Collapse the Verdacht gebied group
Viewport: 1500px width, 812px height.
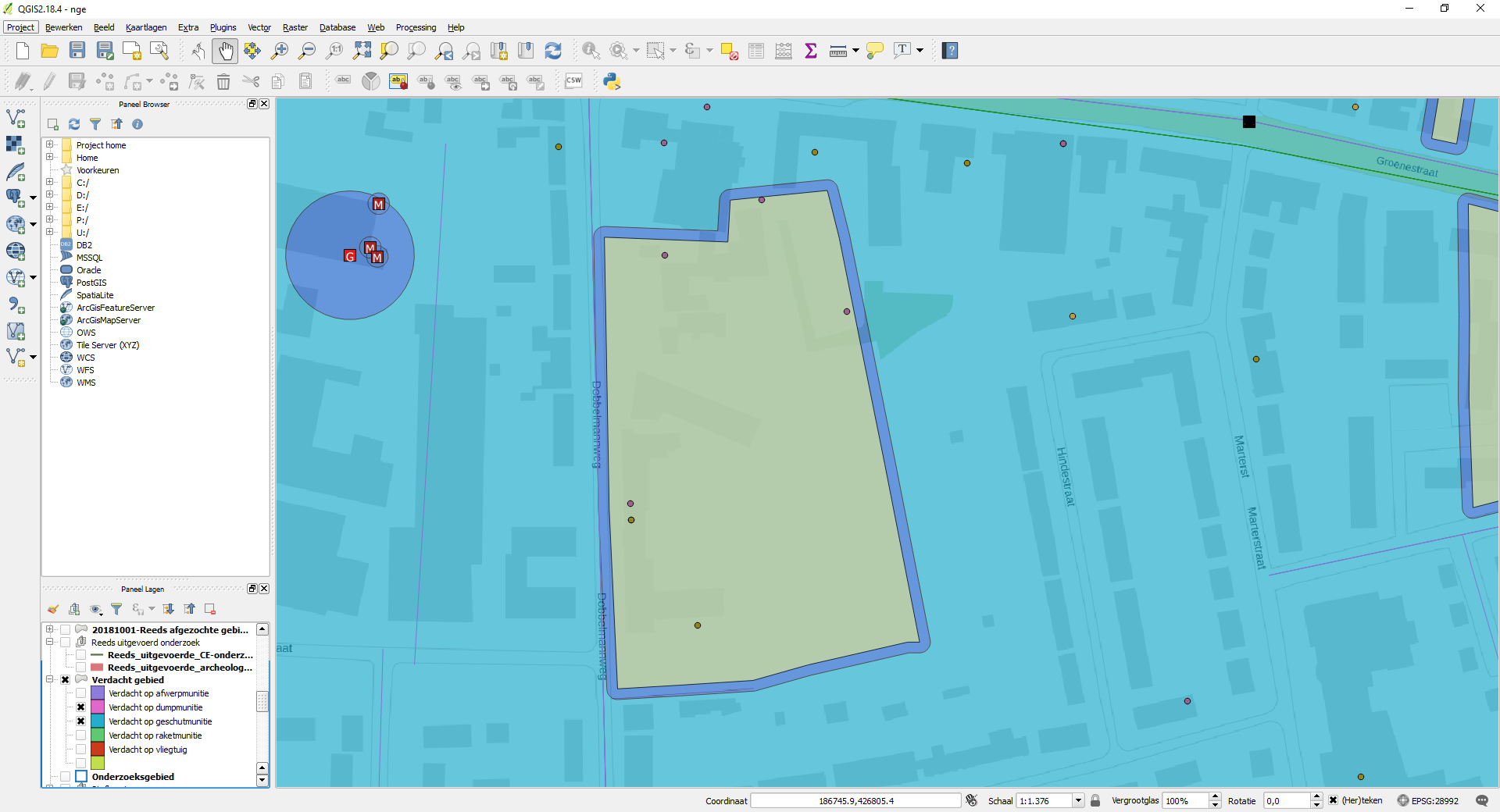tap(49, 679)
